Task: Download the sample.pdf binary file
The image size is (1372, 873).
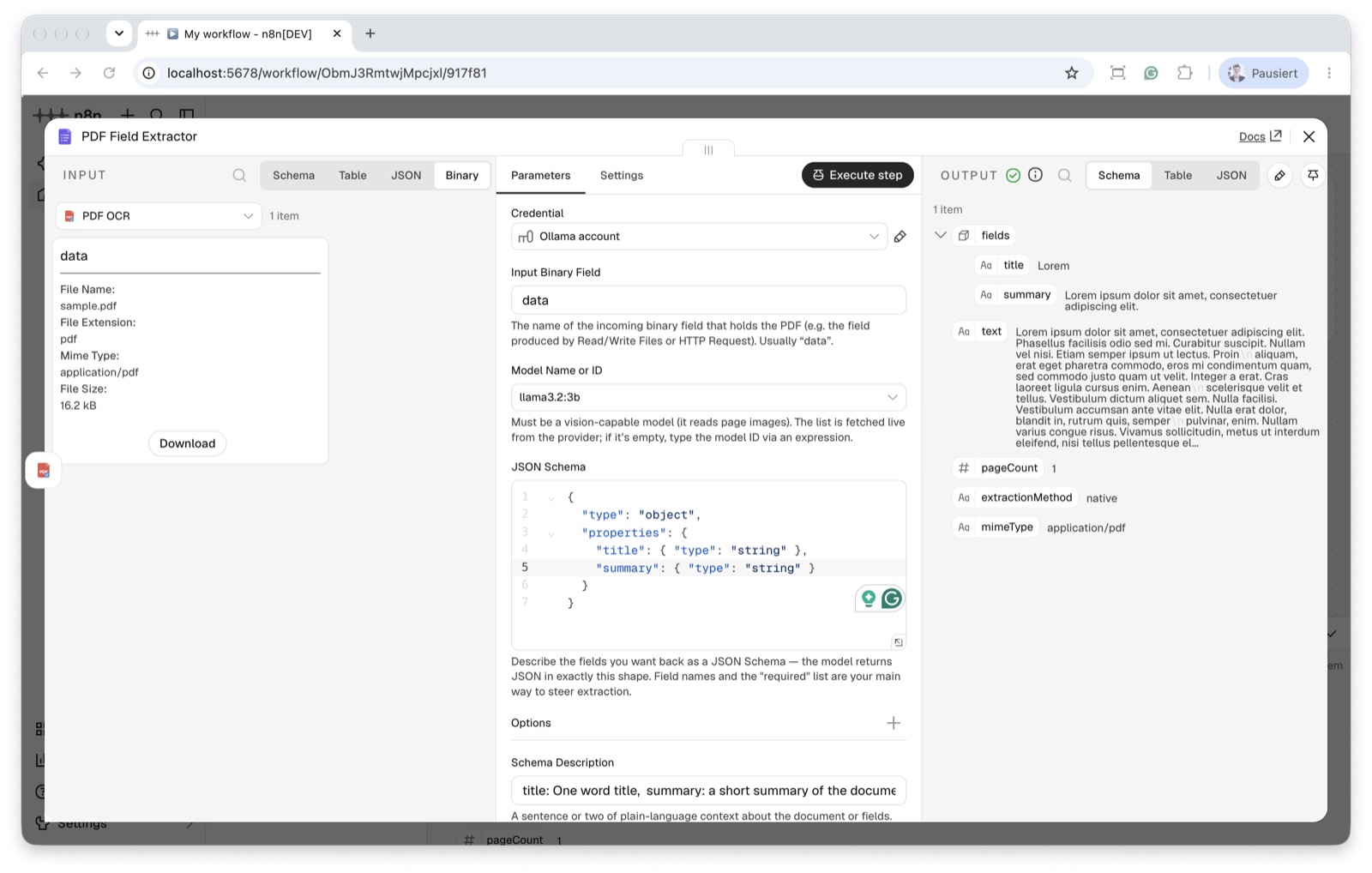Action: tap(187, 443)
